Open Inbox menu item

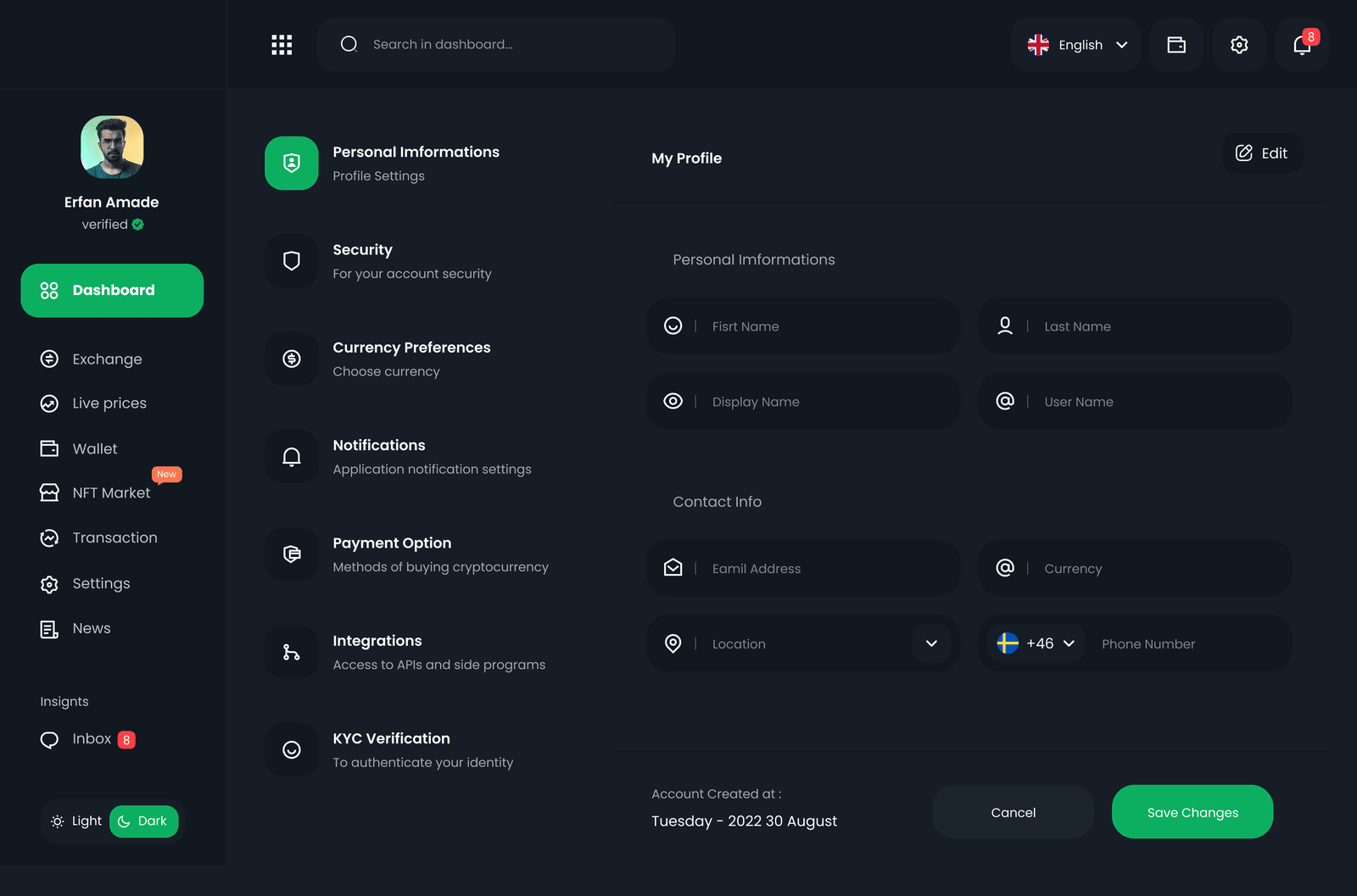[x=87, y=739]
